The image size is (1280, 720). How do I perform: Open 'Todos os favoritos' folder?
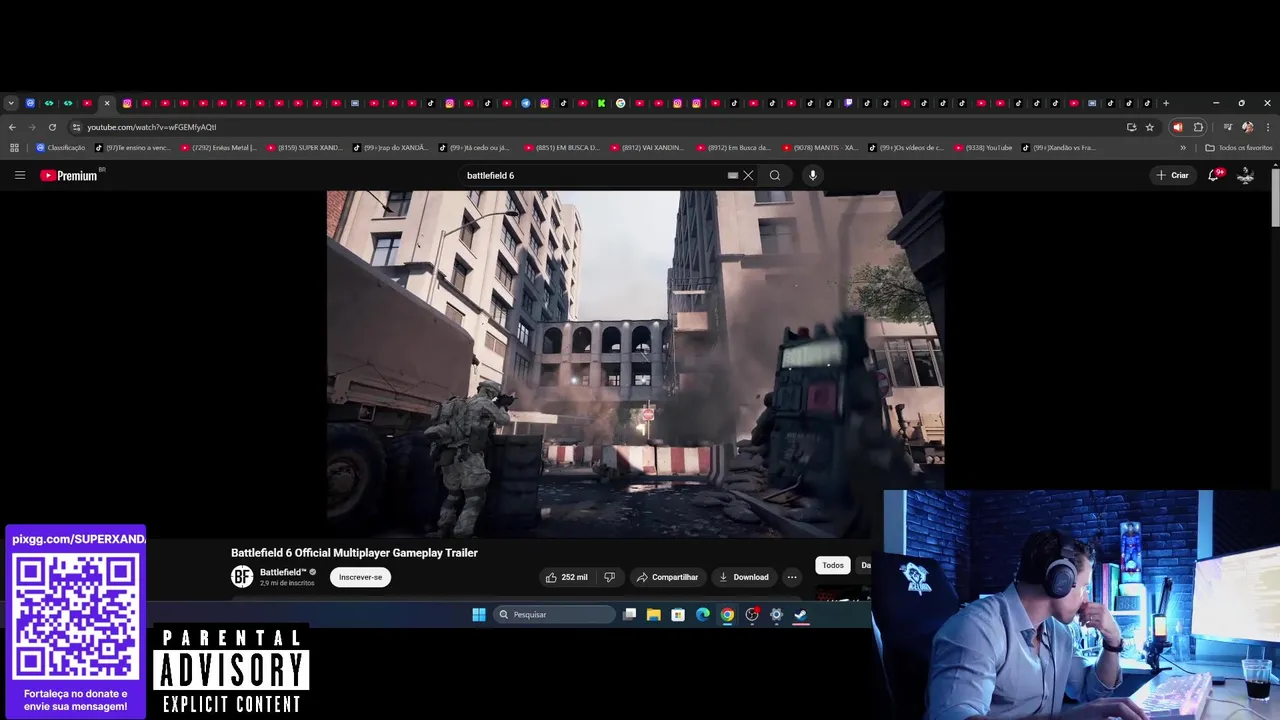coord(1239,148)
